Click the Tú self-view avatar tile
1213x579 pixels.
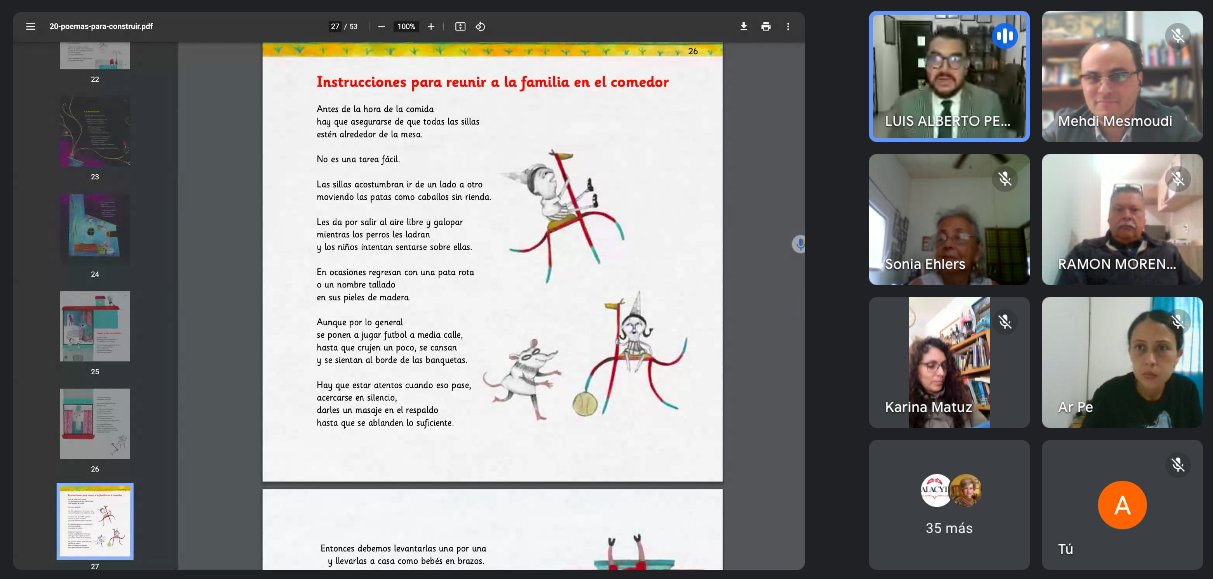click(1122, 505)
